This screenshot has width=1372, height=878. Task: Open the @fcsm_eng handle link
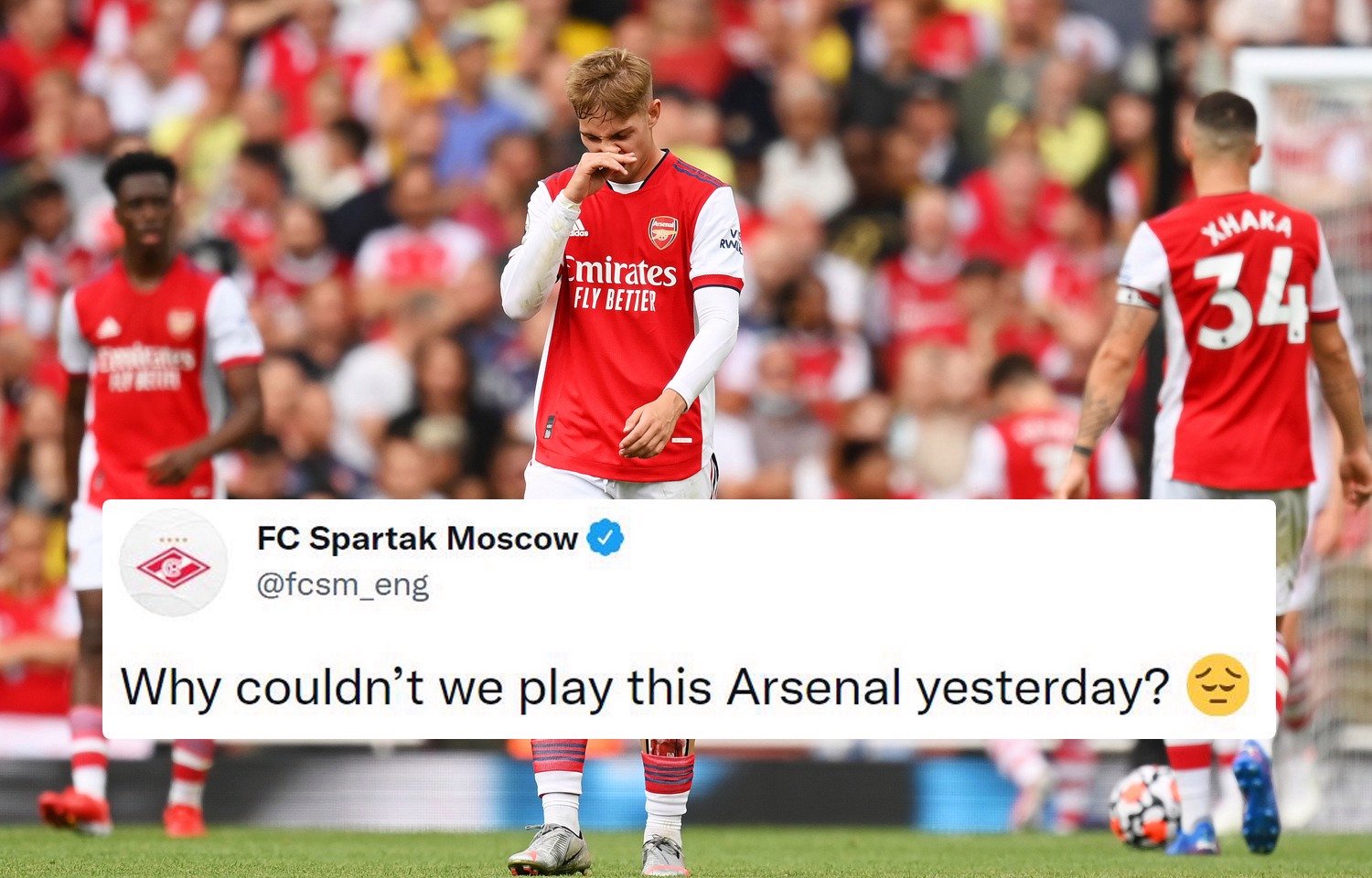tap(343, 584)
